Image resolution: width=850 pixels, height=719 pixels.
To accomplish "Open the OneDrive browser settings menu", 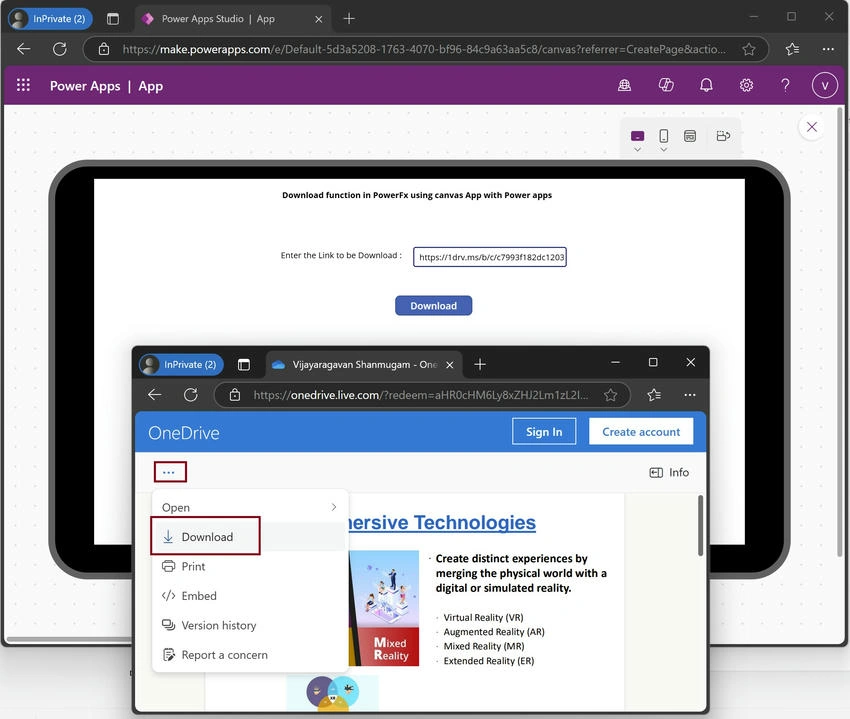I will (690, 395).
